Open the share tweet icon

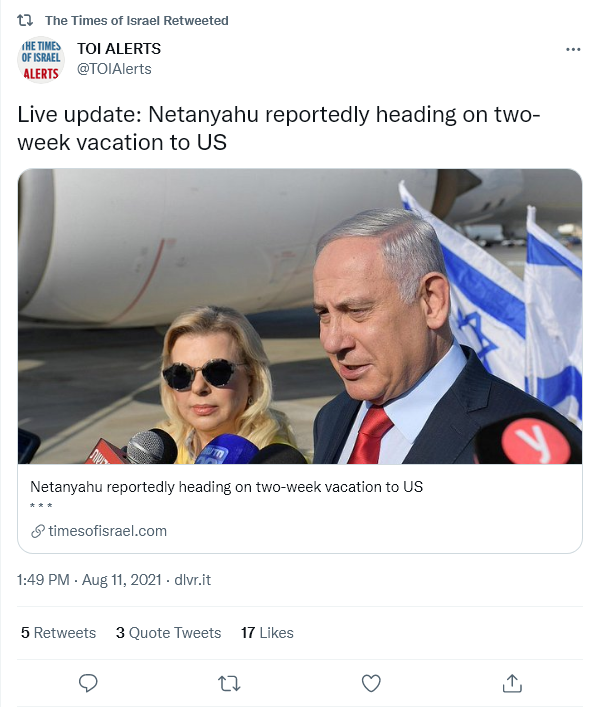pyautogui.click(x=512, y=683)
